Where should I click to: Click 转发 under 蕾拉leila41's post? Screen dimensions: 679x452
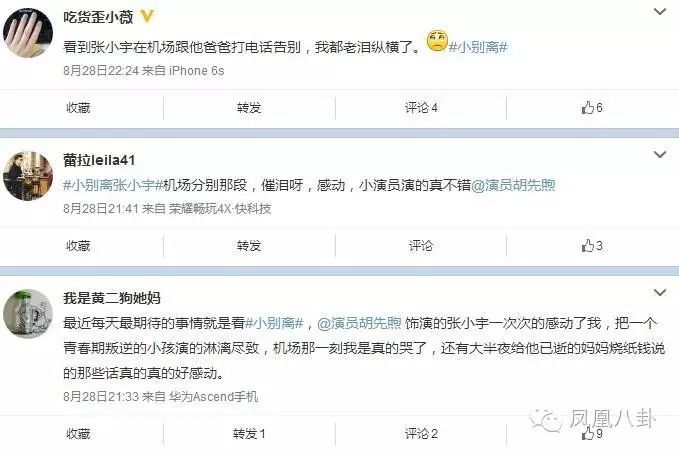[x=249, y=245]
